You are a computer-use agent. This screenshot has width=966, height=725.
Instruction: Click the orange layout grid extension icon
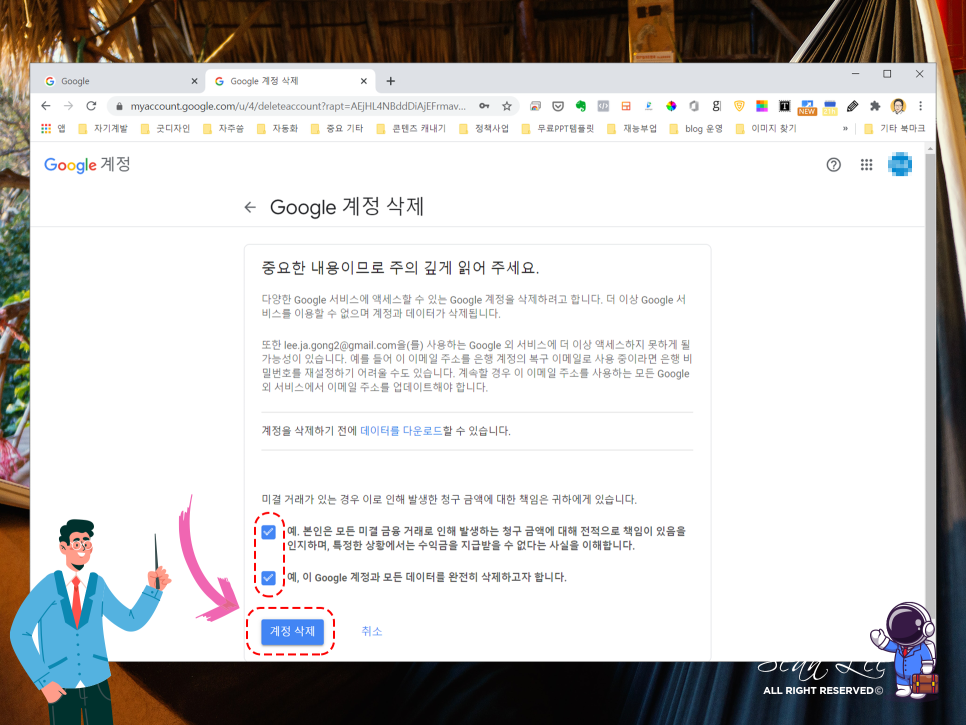pyautogui.click(x=626, y=106)
